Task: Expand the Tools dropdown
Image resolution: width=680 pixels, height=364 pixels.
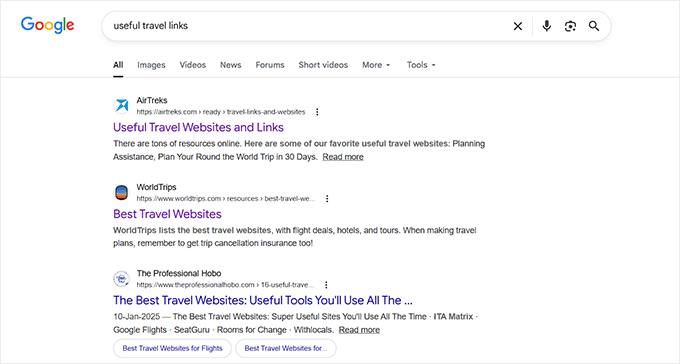Action: coord(421,65)
